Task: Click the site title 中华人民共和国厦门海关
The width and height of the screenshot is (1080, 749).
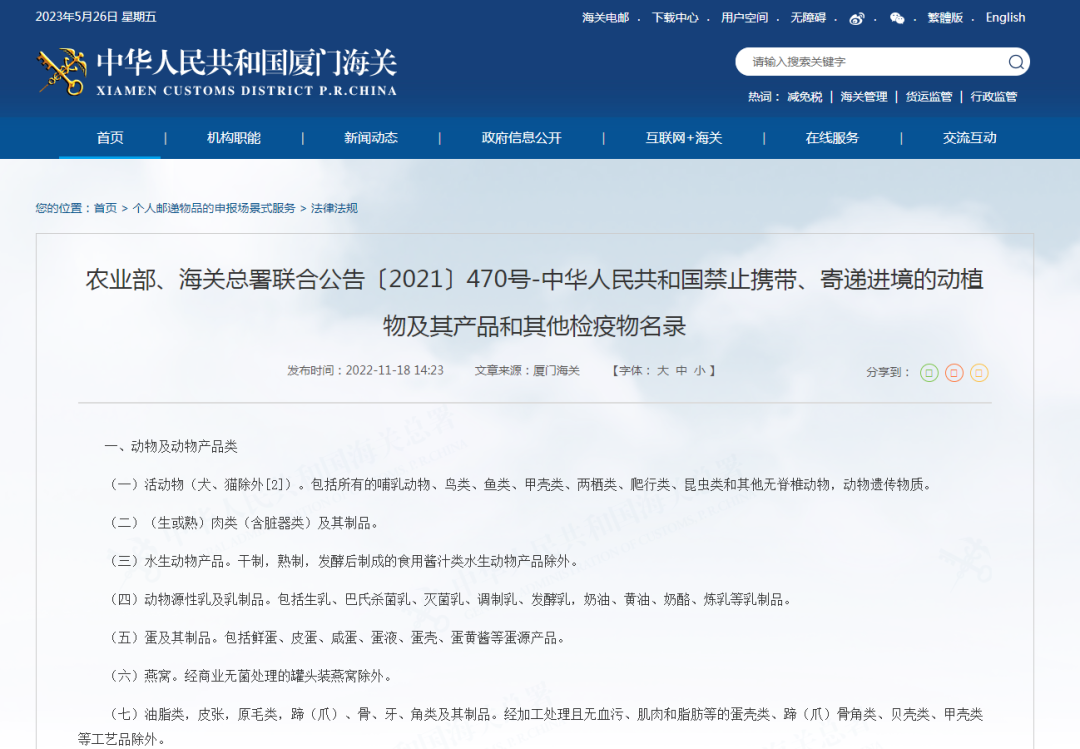Action: pos(247,63)
